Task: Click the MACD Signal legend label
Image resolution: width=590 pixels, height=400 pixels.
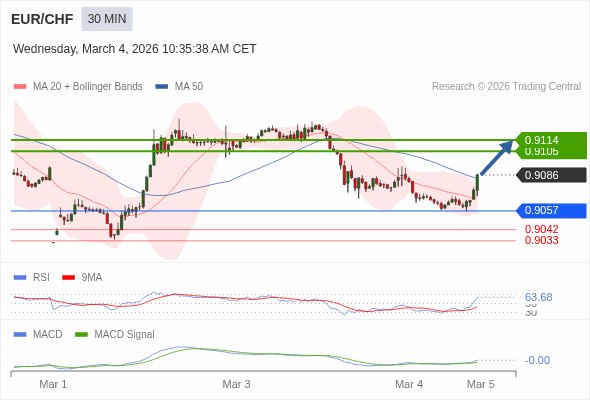Action: pos(125,334)
